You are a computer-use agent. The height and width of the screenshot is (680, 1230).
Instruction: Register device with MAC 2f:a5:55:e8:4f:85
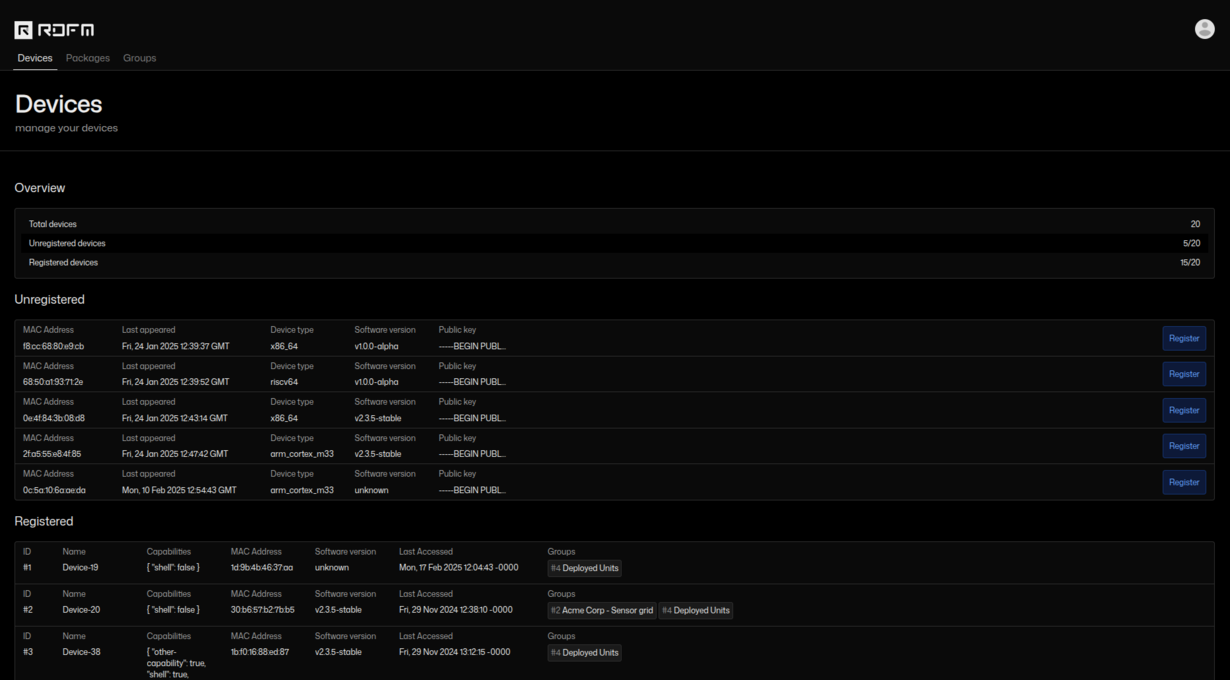click(1183, 446)
